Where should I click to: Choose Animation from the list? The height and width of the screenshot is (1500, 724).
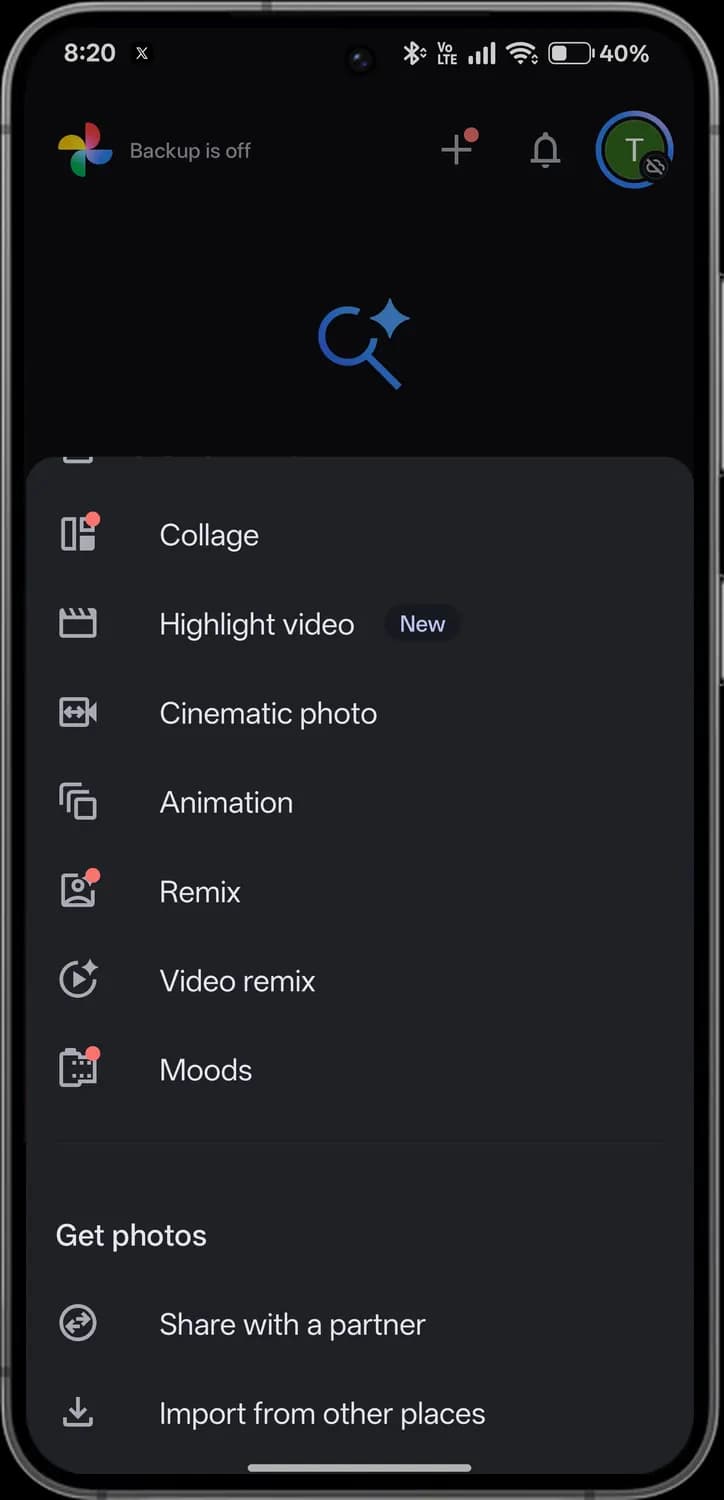(x=360, y=802)
